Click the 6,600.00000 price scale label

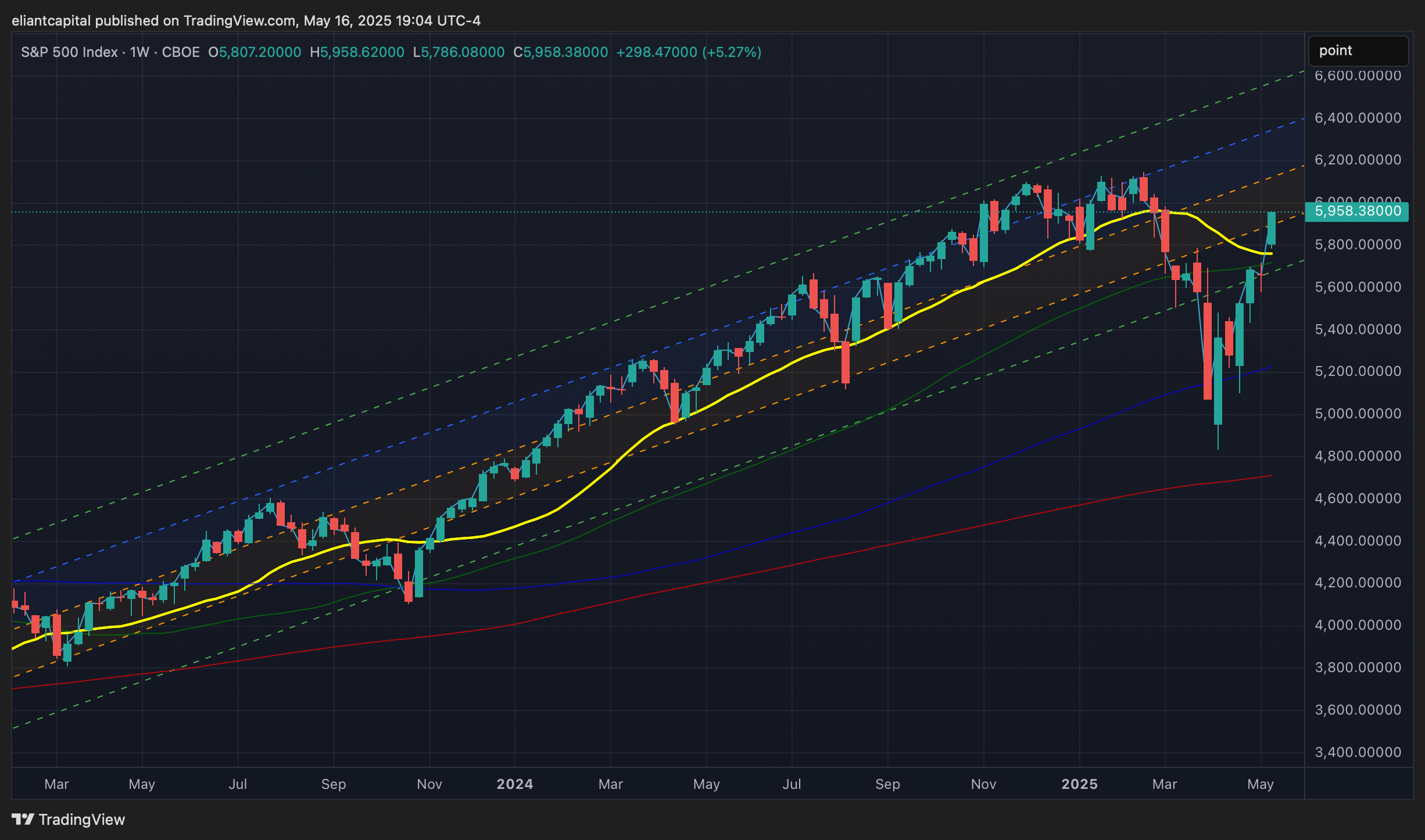click(1358, 76)
